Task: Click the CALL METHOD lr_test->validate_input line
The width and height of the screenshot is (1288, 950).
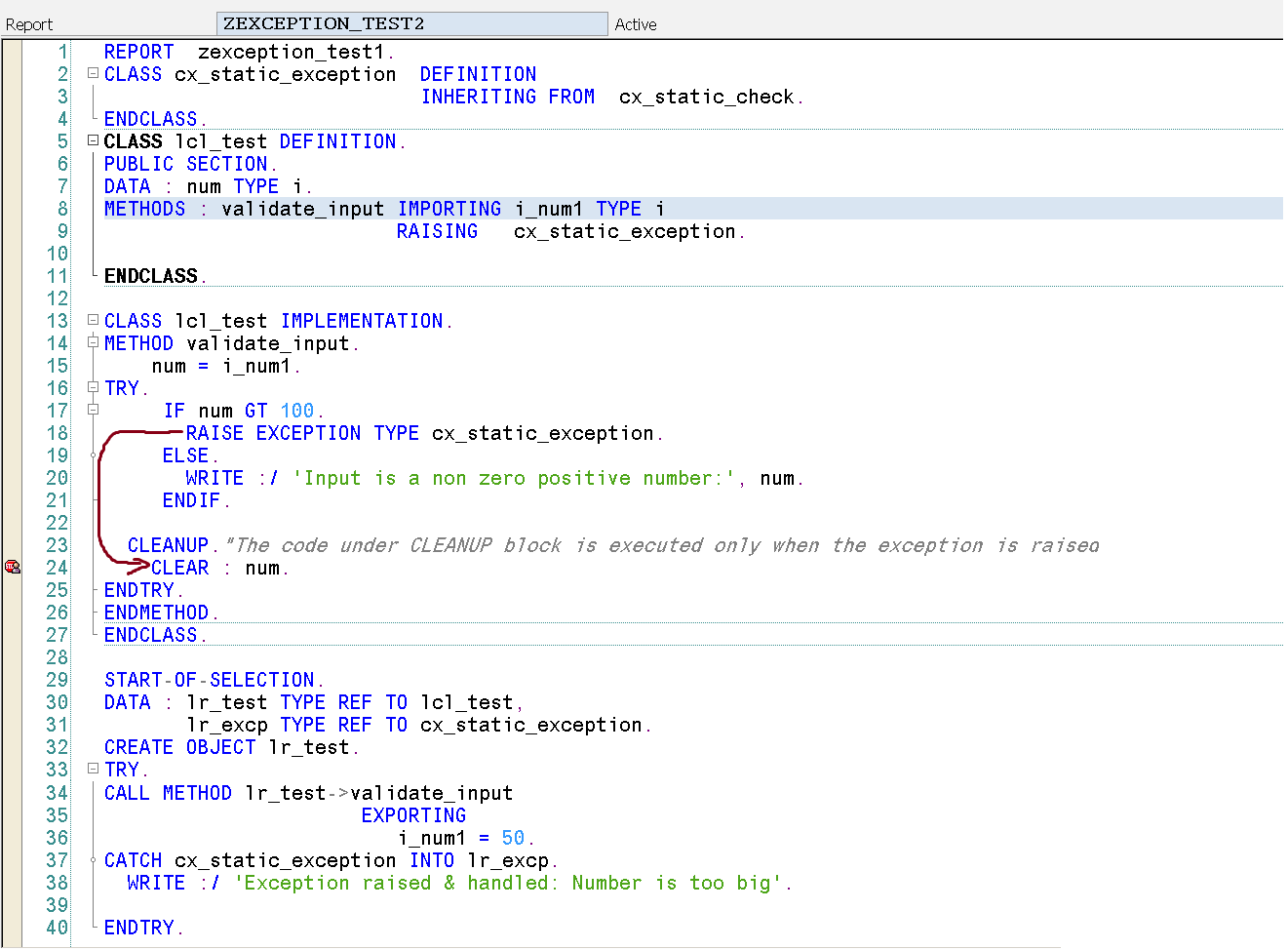Action: point(308,793)
